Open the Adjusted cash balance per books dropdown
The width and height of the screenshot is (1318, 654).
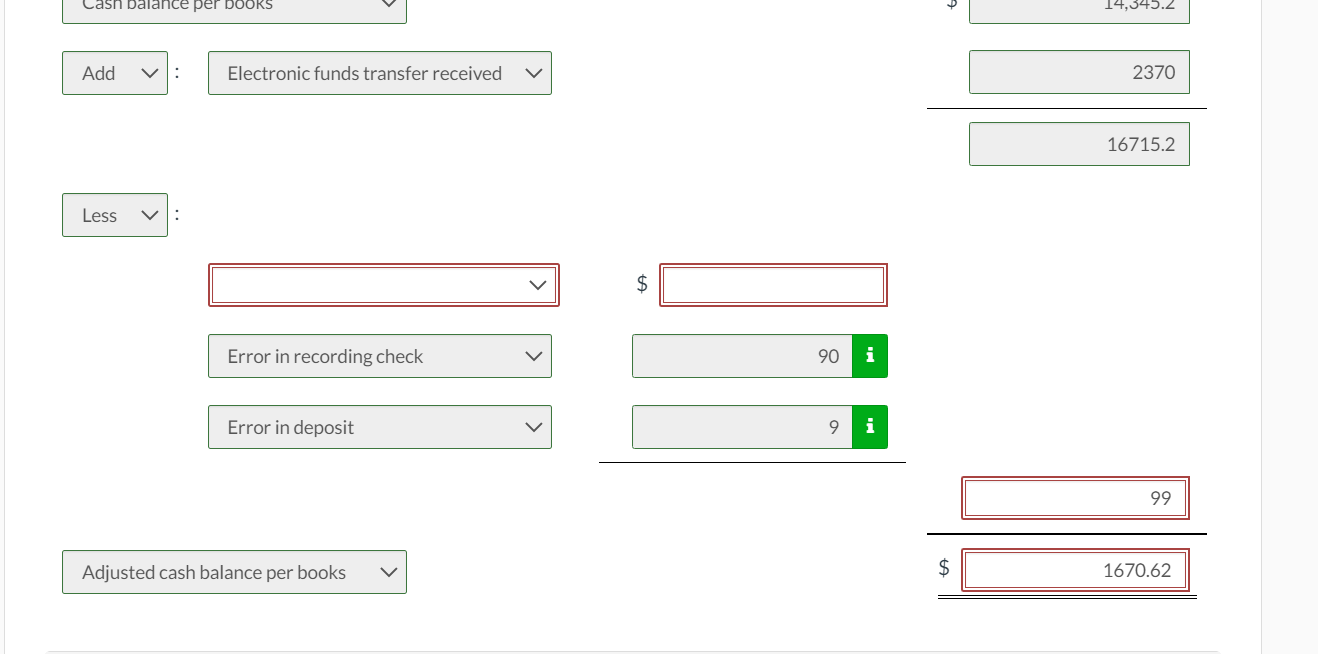[234, 571]
